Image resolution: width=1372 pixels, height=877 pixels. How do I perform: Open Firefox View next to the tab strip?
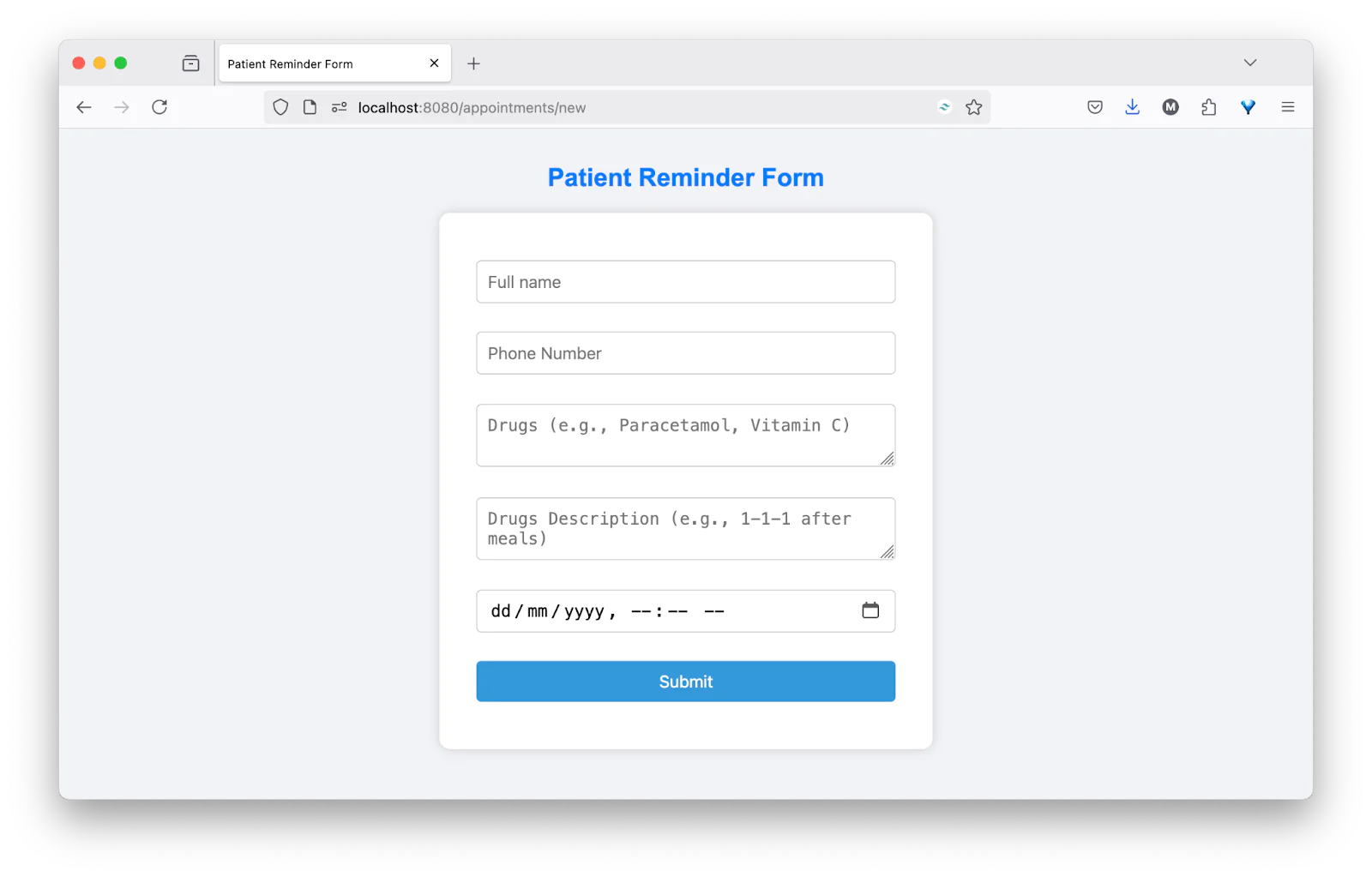[x=190, y=63]
